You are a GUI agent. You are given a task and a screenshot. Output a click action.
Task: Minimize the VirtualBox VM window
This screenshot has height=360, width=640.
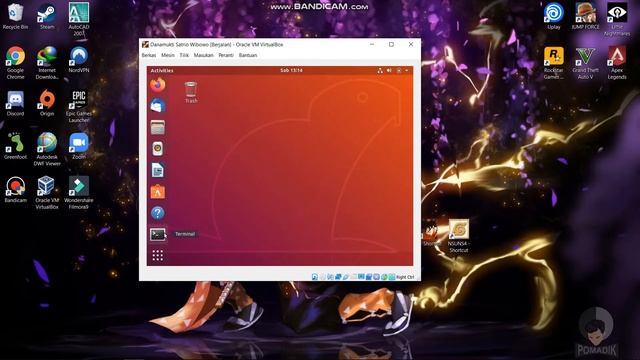(372, 44)
